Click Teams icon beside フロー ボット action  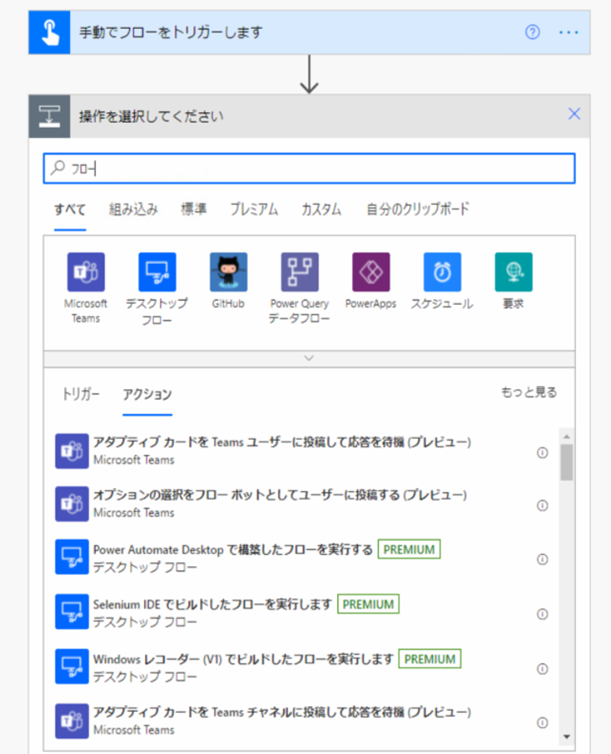pyautogui.click(x=72, y=504)
